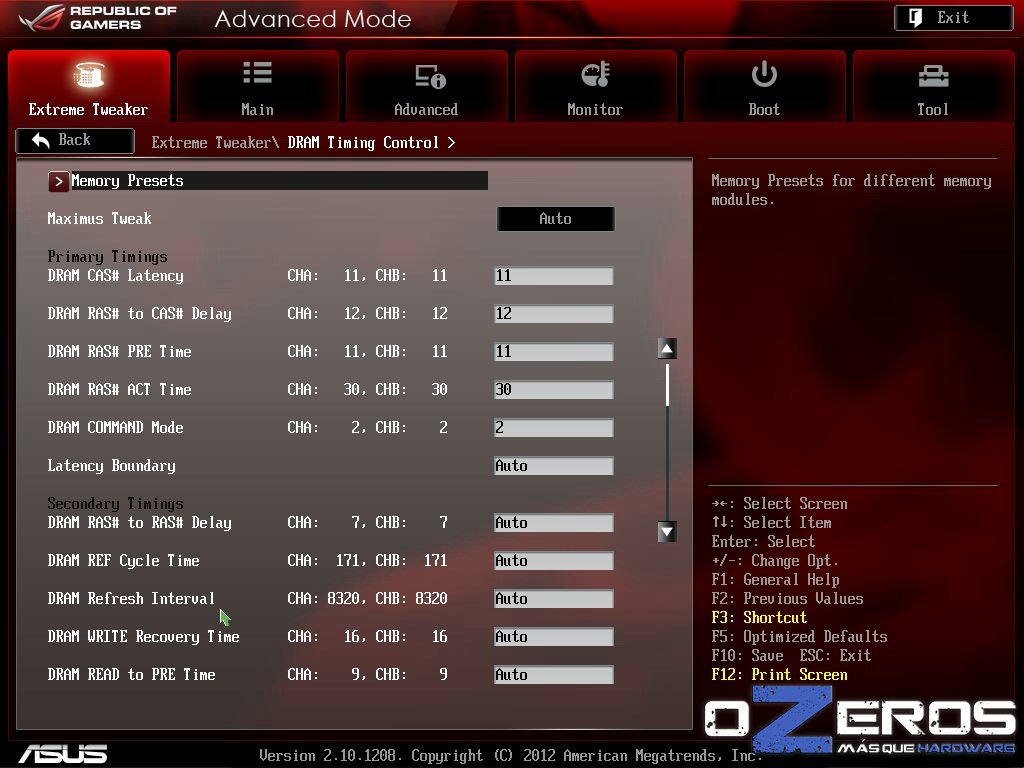
Task: Click the Secondary Timings heading
Action: (x=115, y=504)
